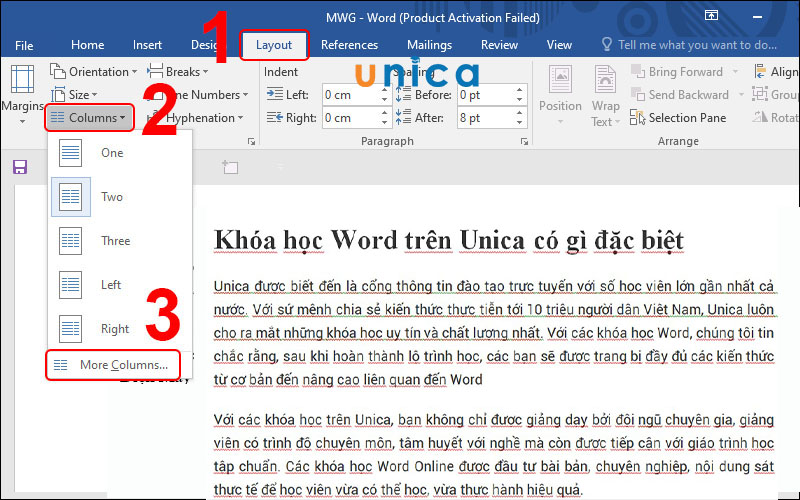Screen dimensions: 800x500
Task: Switch to the Home tab
Action: (87, 45)
